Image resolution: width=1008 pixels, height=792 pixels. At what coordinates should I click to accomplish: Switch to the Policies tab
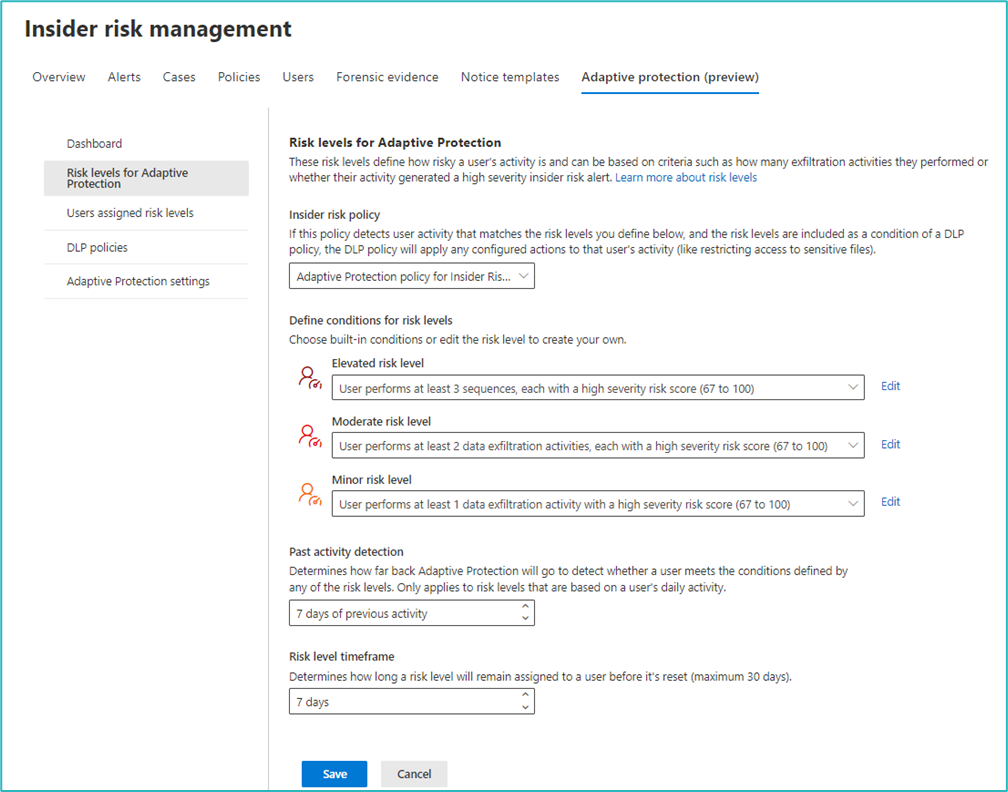238,77
